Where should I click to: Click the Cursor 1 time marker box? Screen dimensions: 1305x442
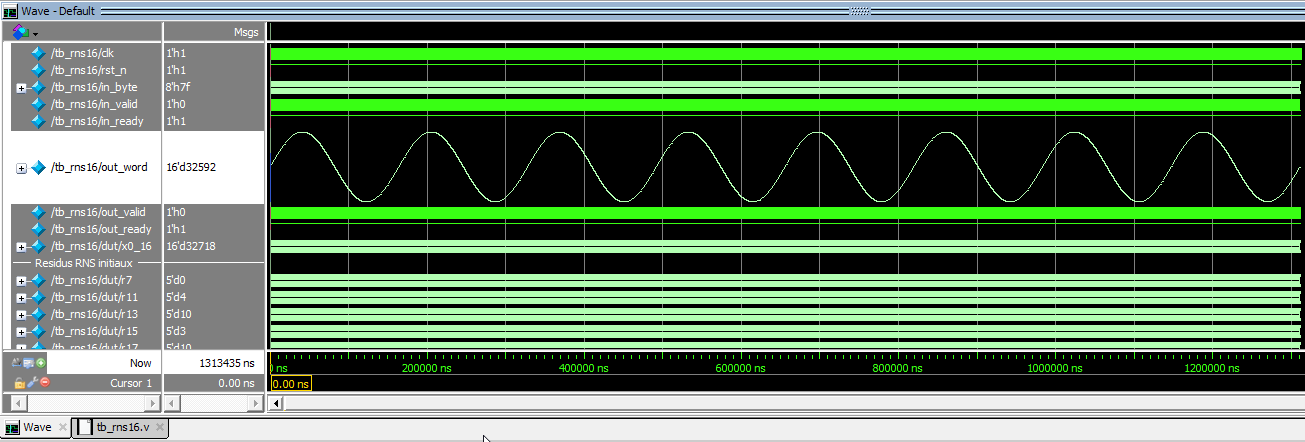tap(291, 383)
